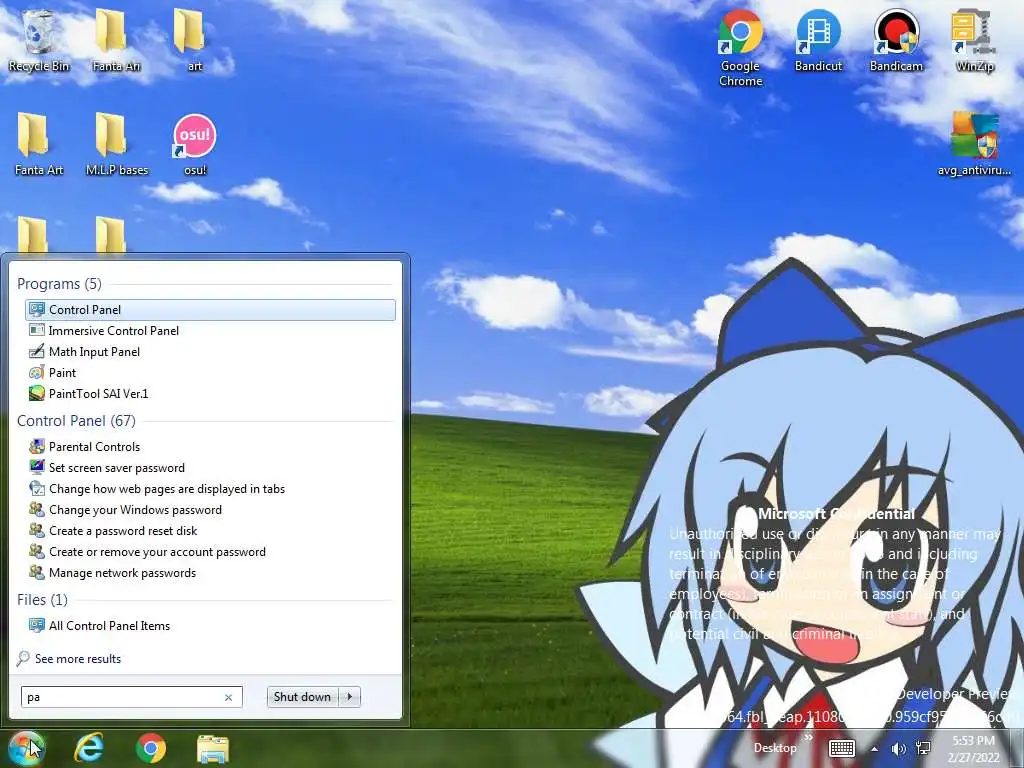Open the network tray icon

pyautogui.click(x=923, y=748)
